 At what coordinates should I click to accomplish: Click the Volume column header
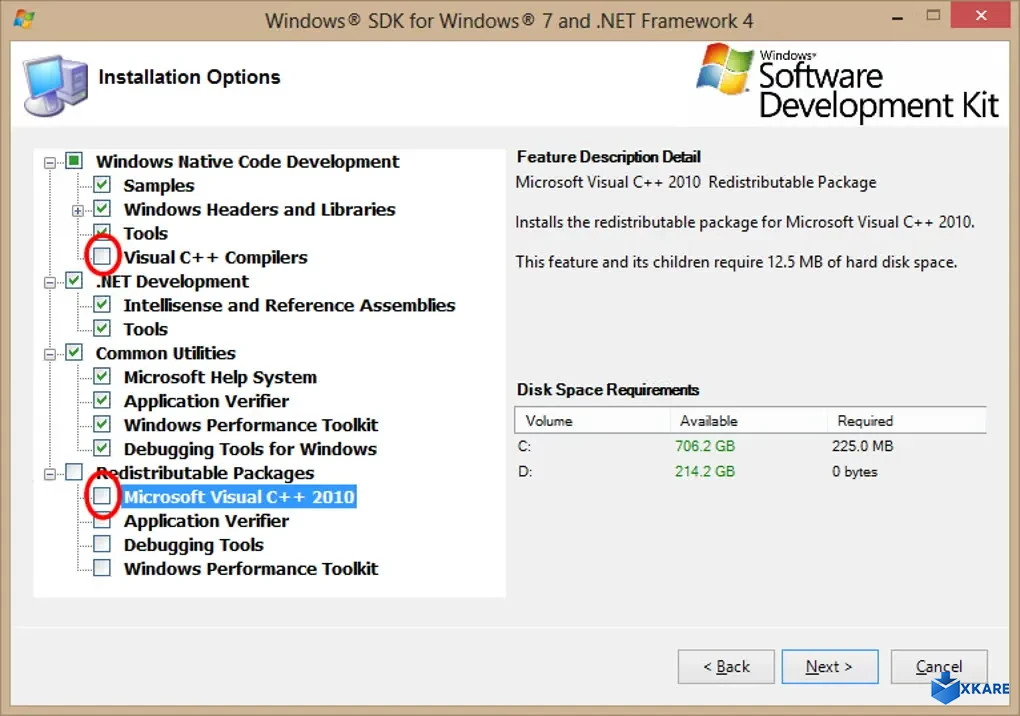592,420
